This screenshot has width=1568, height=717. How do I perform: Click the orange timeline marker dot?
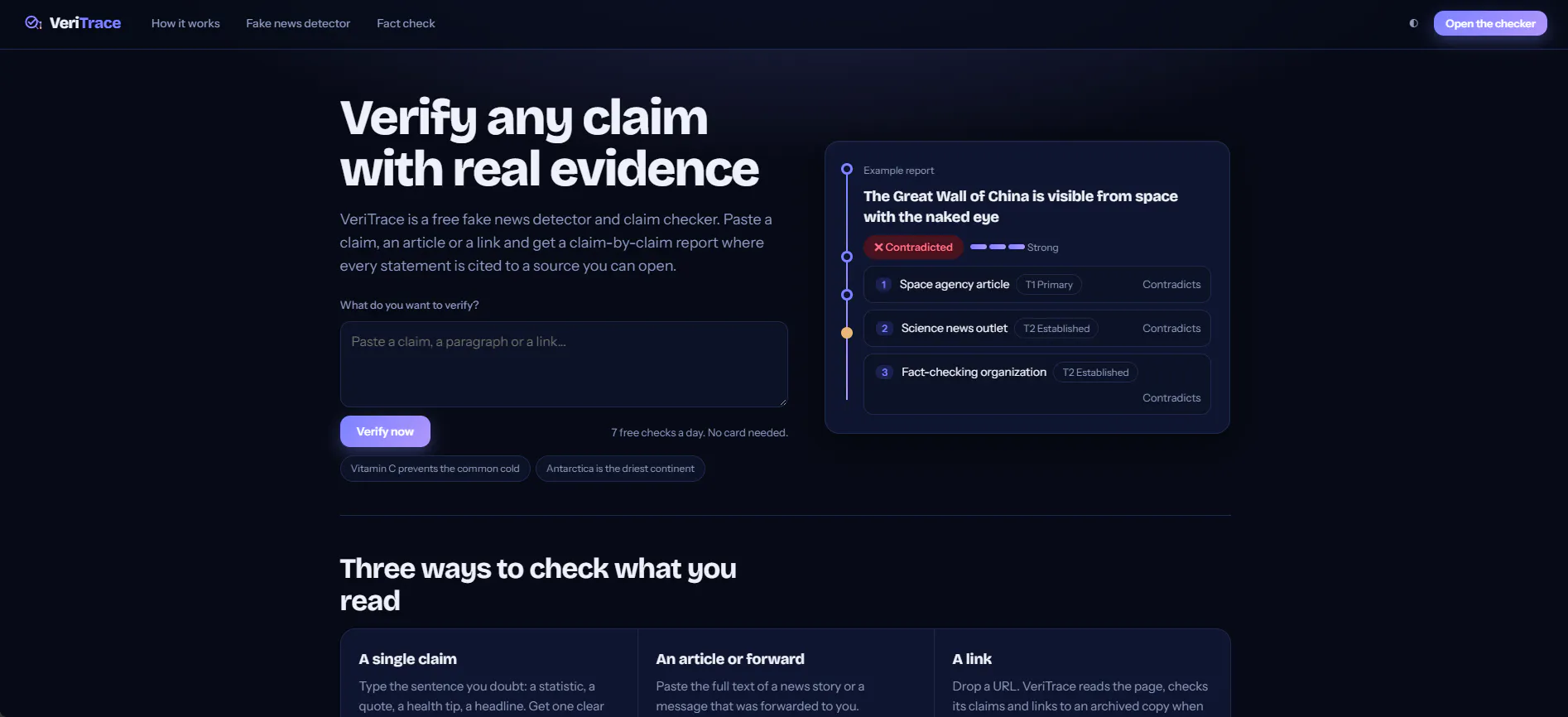[847, 333]
